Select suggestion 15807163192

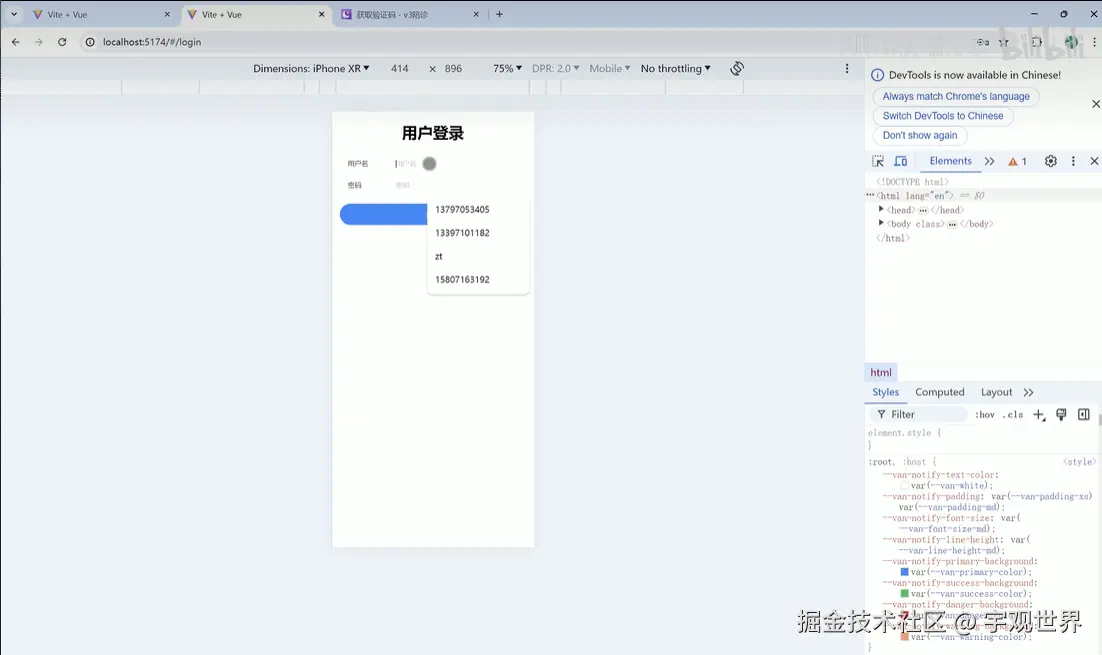click(x=478, y=280)
